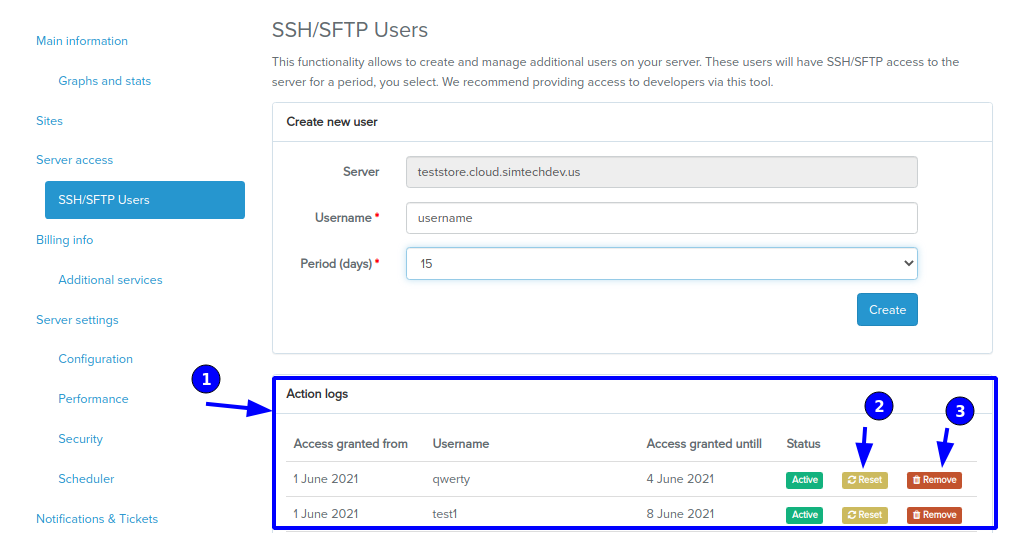Open Billing info

(64, 240)
